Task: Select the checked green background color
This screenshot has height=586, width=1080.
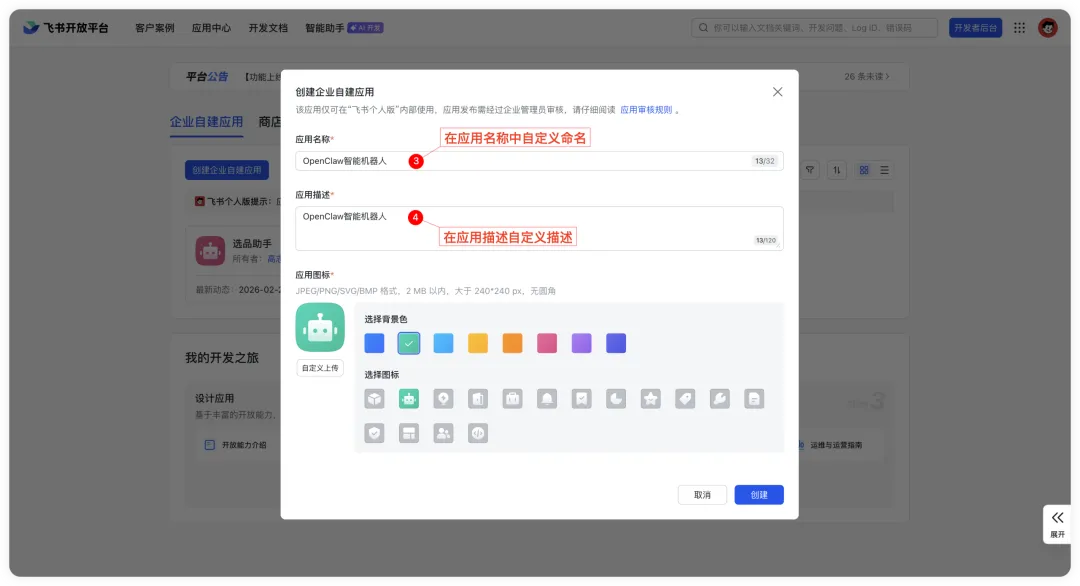Action: pyautogui.click(x=408, y=343)
